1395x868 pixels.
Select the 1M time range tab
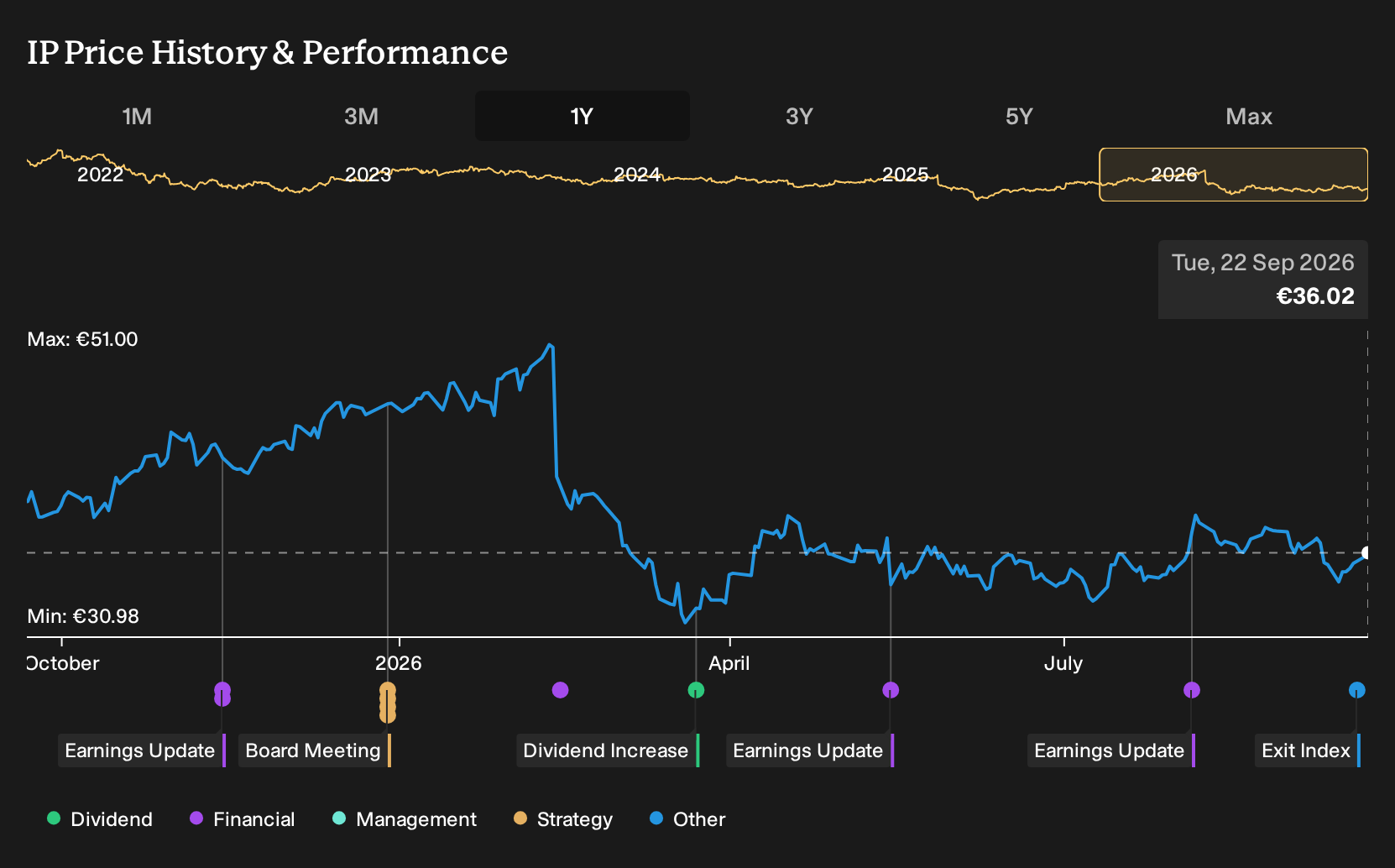point(137,116)
